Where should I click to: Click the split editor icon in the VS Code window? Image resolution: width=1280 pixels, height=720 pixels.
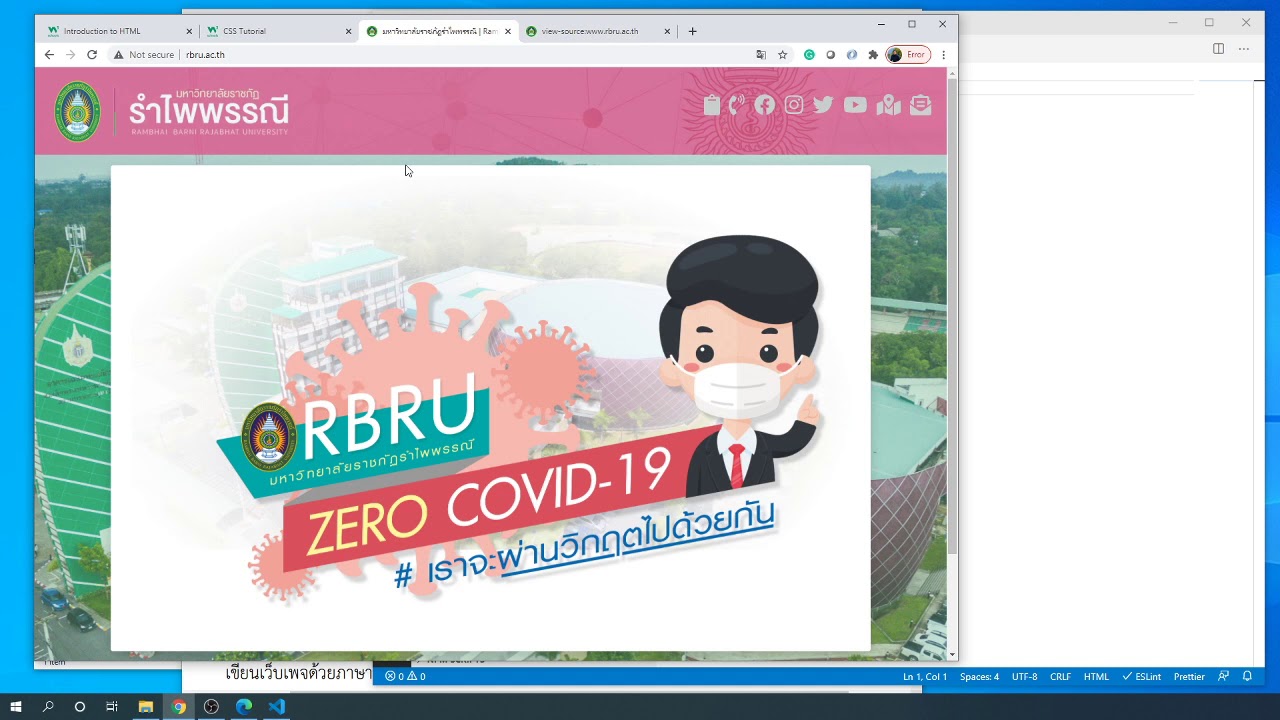pos(1218,48)
